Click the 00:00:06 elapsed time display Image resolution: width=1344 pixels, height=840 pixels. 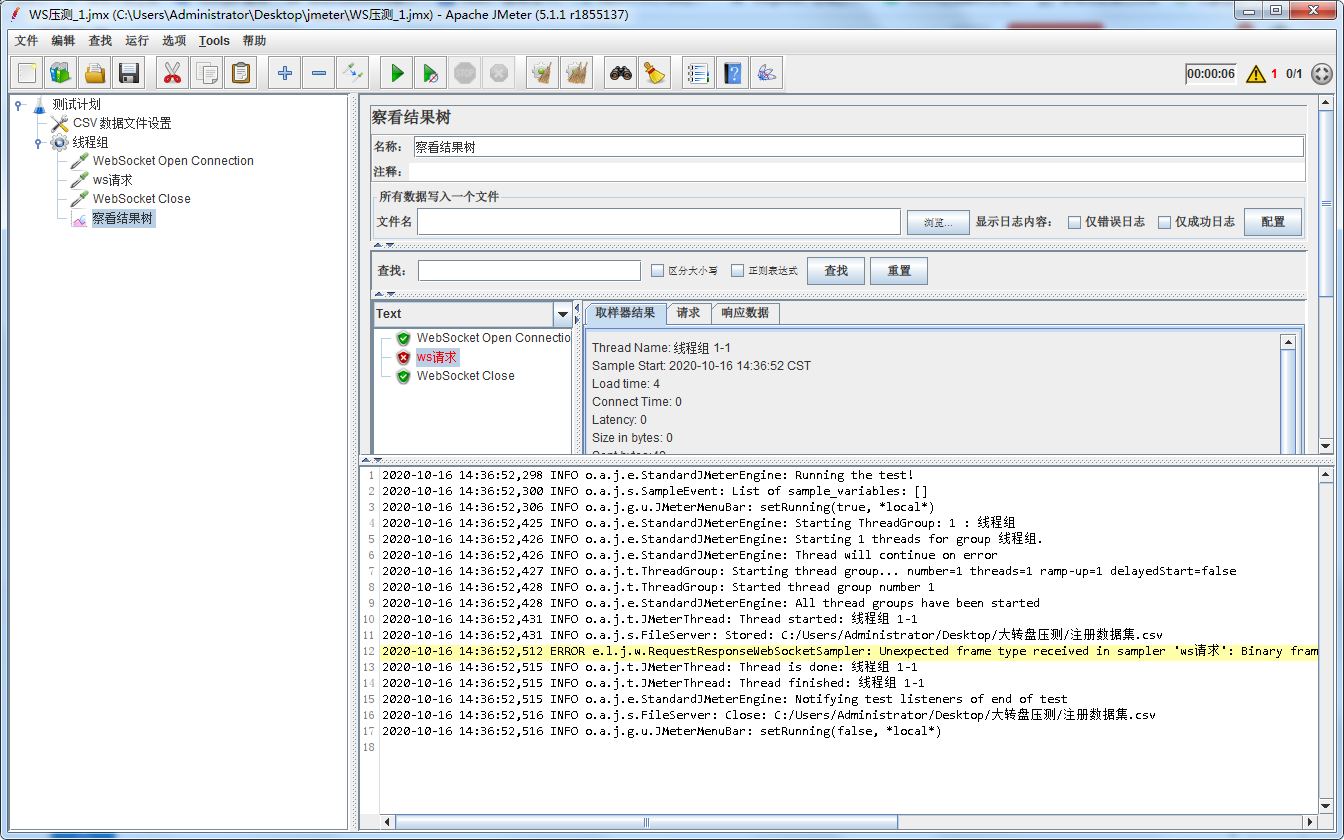(1211, 73)
